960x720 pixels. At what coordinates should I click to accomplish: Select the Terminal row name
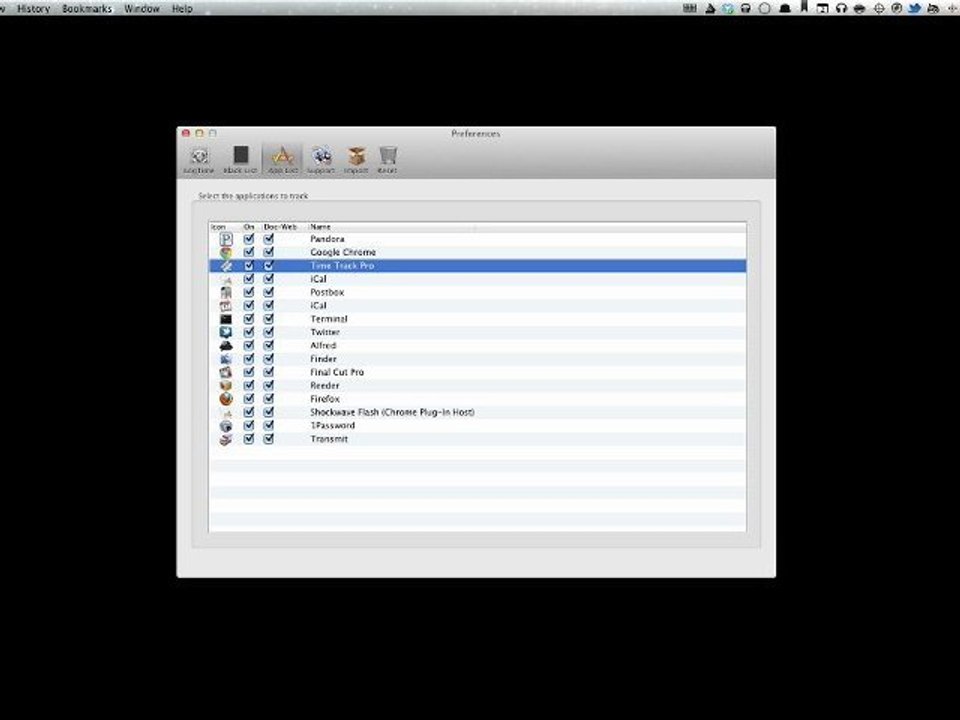[329, 319]
